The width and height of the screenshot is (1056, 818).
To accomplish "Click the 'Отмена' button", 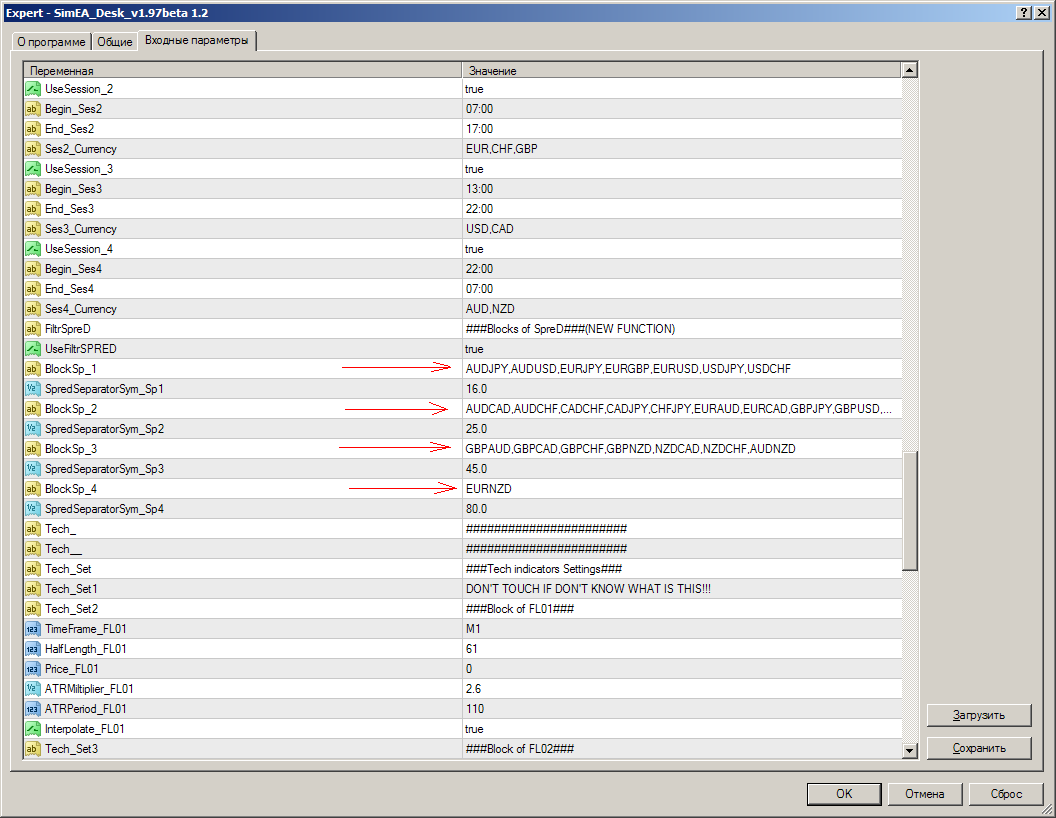I will 925,794.
